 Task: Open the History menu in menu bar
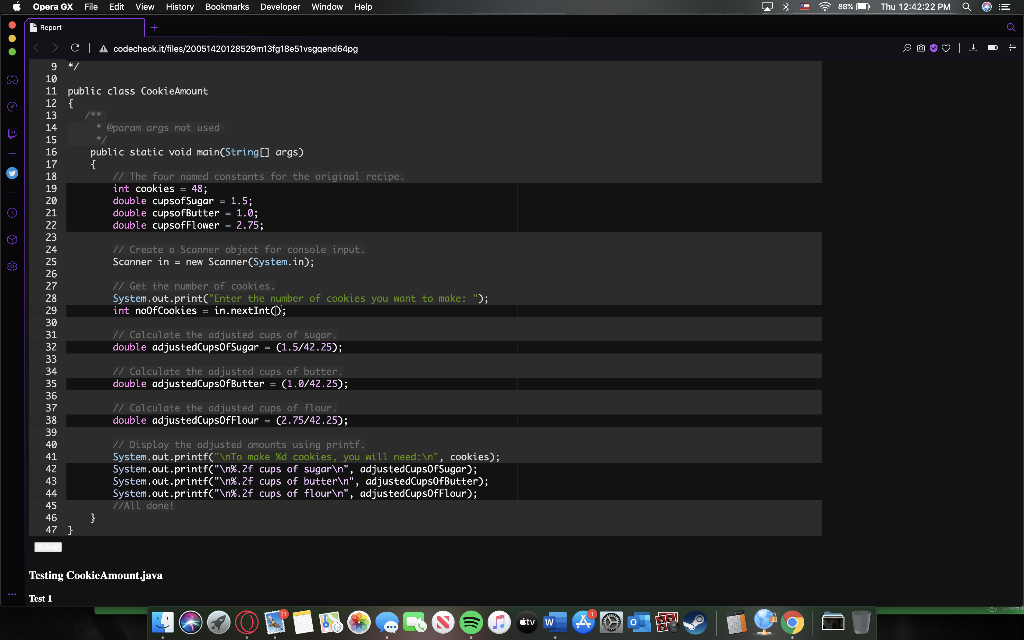pyautogui.click(x=180, y=7)
